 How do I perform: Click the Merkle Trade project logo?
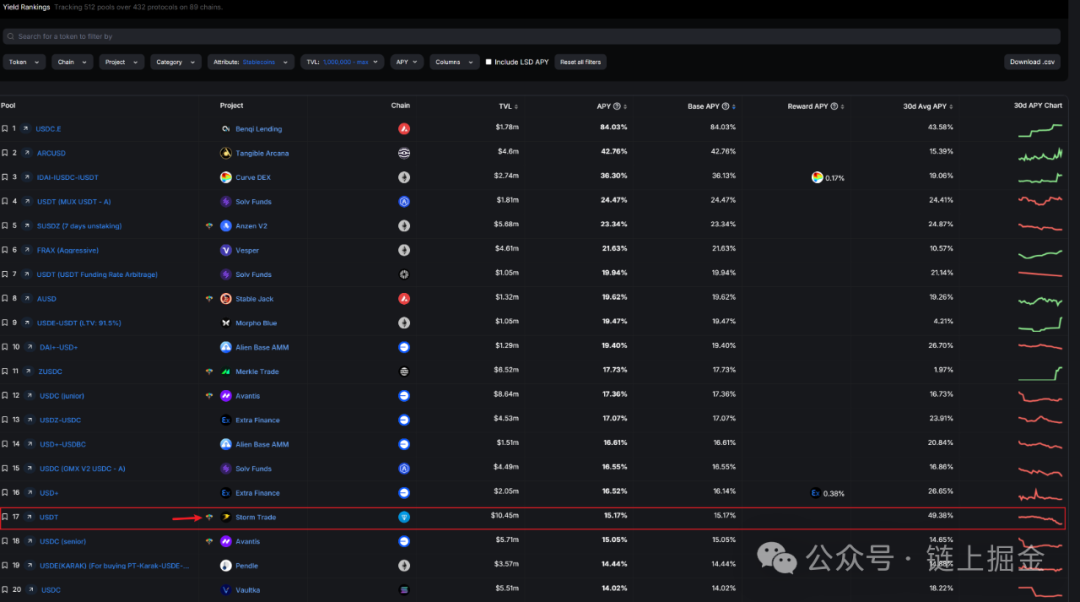[x=225, y=371]
